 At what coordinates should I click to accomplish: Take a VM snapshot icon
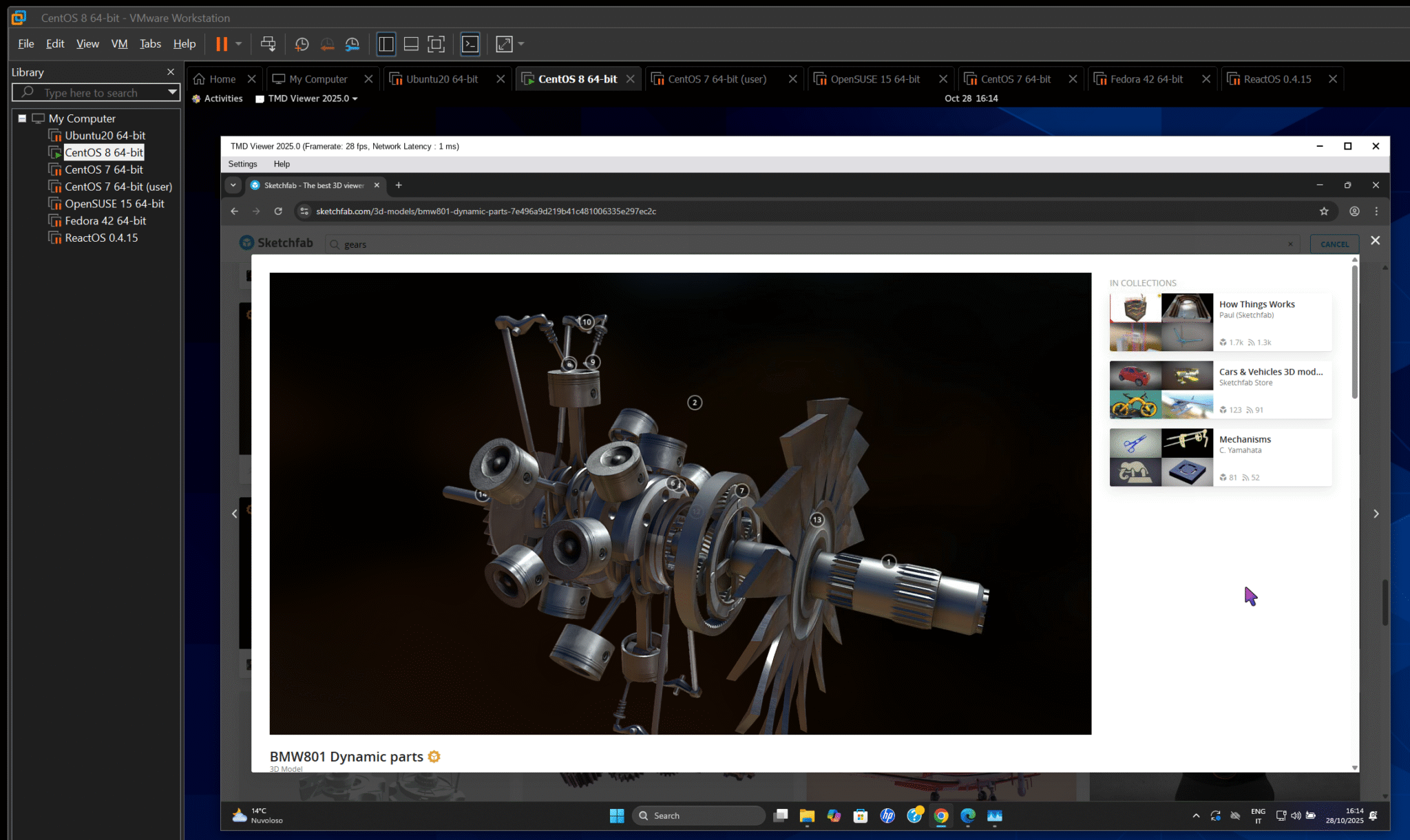(x=302, y=44)
